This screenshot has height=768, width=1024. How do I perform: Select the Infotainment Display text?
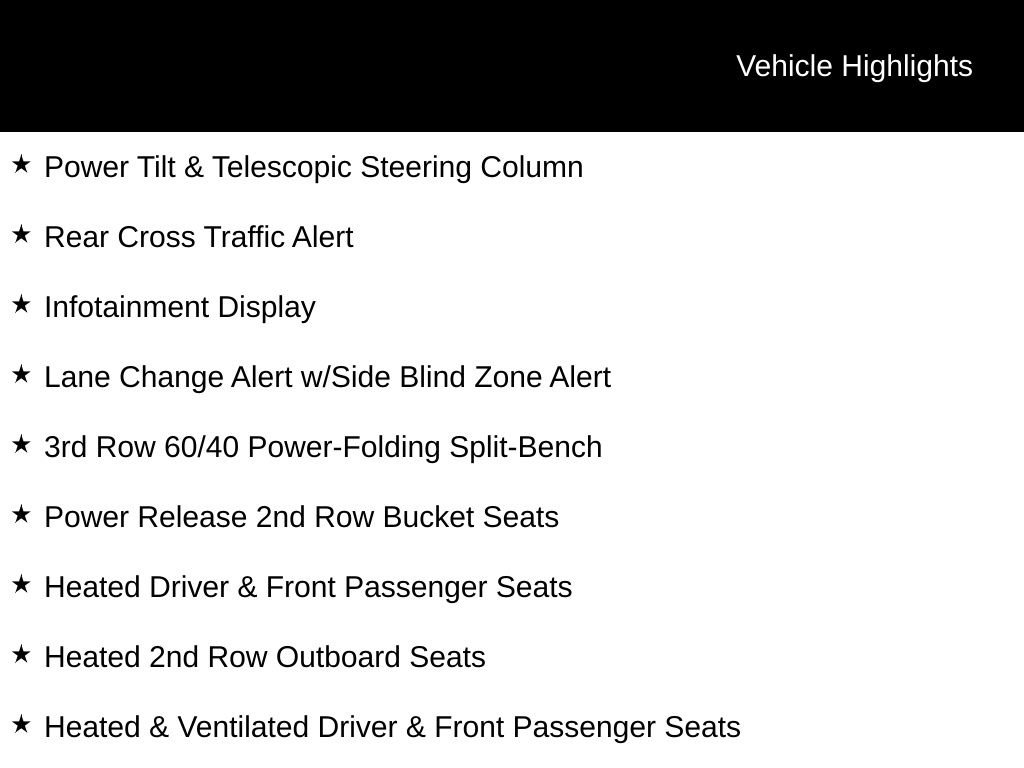coord(180,307)
